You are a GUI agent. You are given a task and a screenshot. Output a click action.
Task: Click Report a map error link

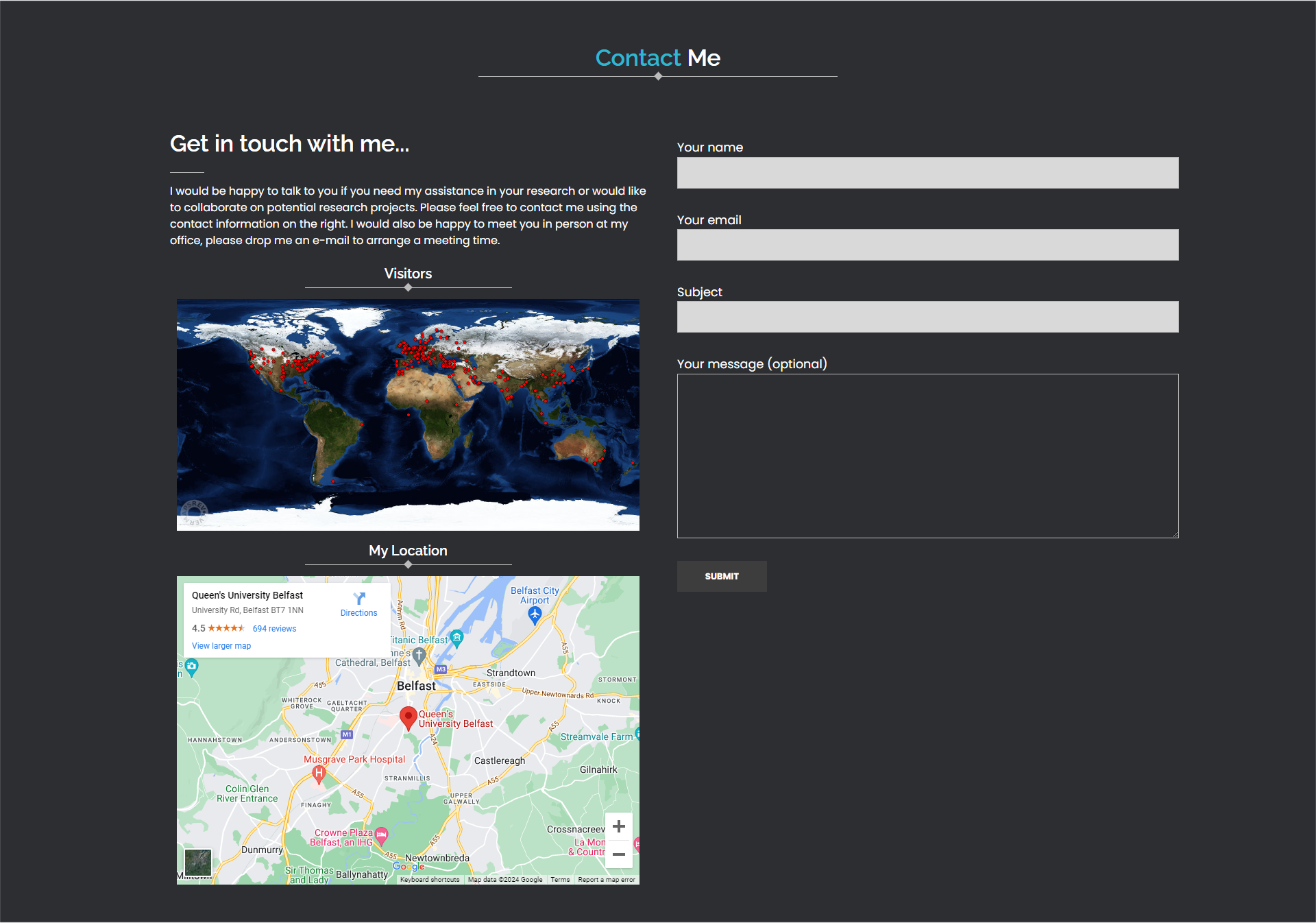606,880
